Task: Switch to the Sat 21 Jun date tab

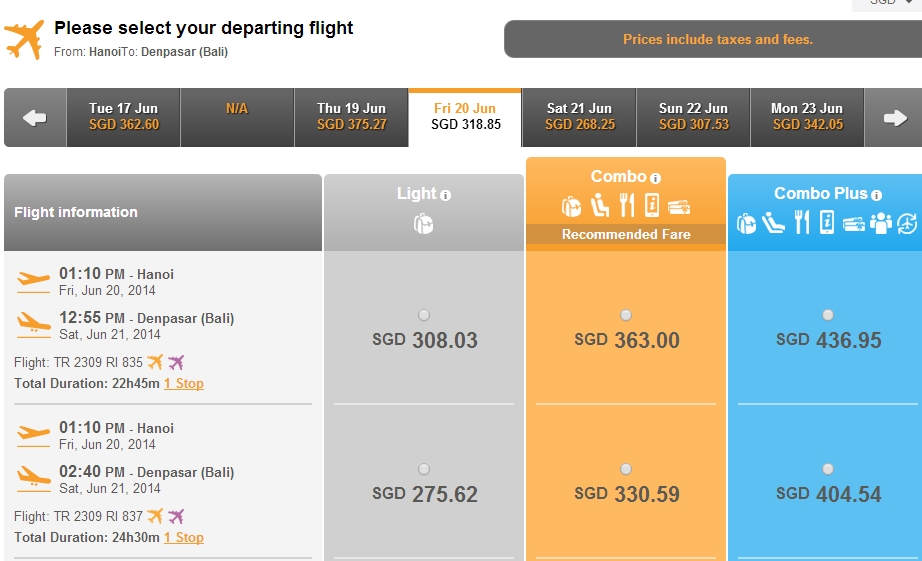Action: click(x=579, y=117)
